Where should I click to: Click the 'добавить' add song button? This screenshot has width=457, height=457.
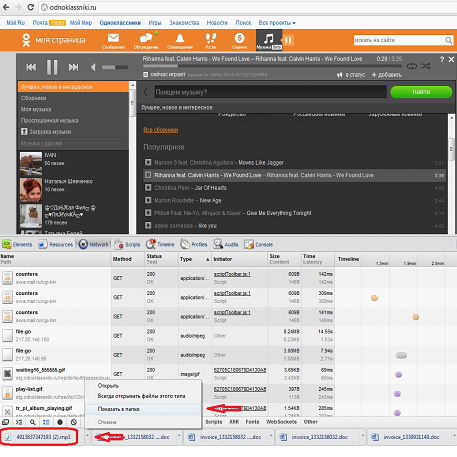pyautogui.click(x=387, y=75)
